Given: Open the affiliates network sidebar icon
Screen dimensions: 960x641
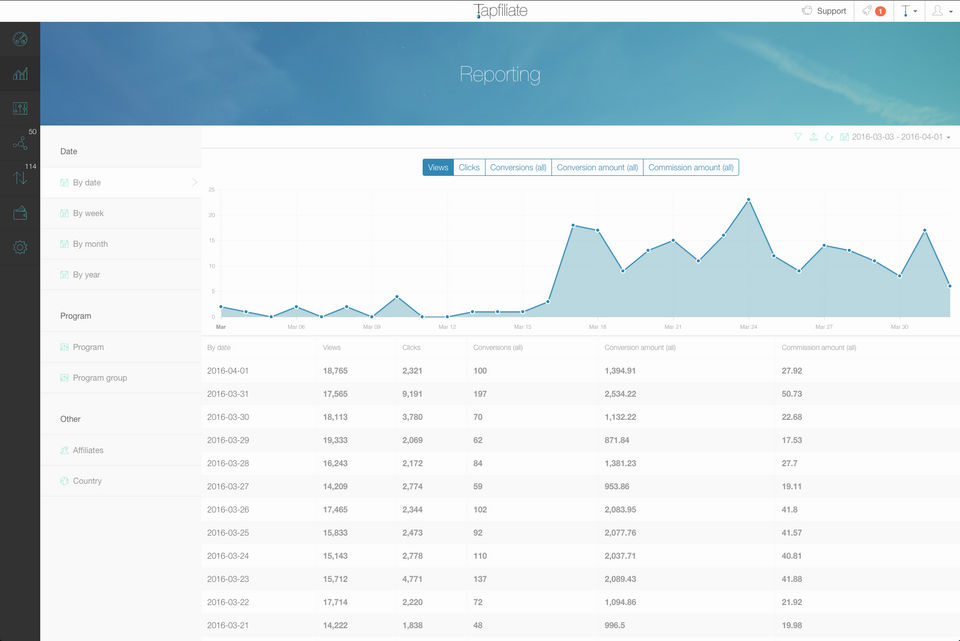Looking at the screenshot, I should (x=20, y=143).
